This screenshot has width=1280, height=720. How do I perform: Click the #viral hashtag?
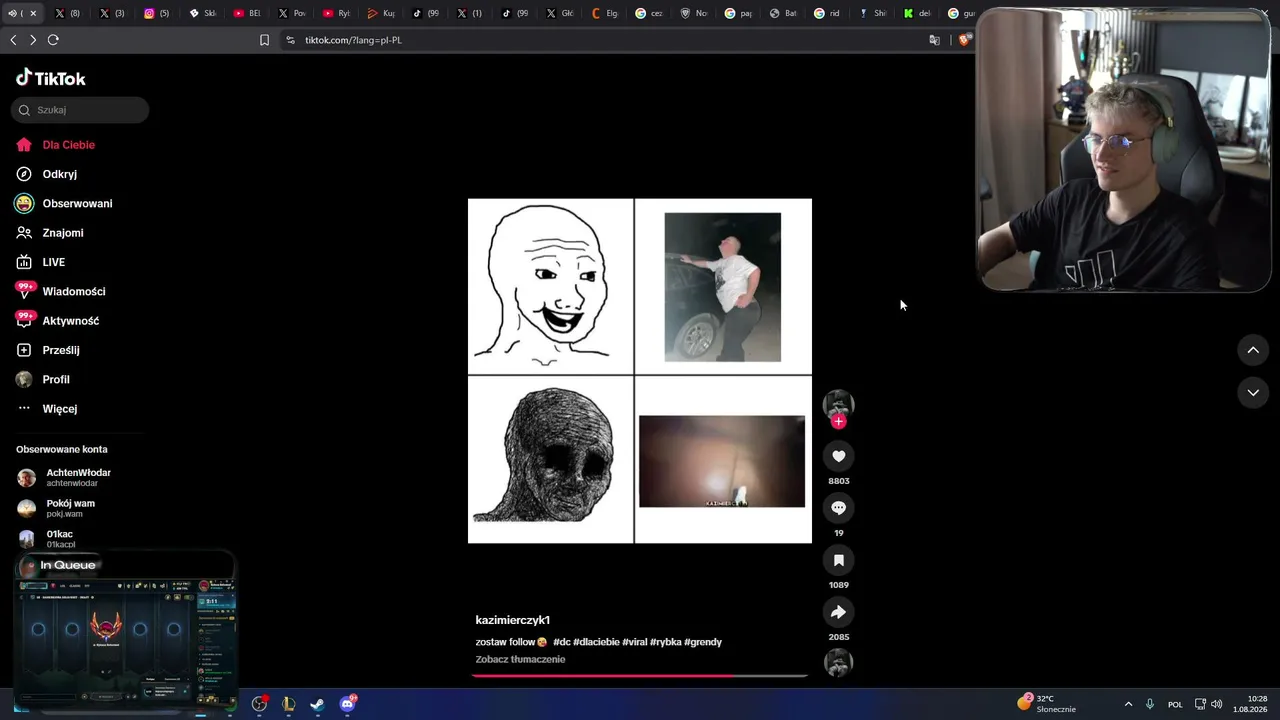click(635, 642)
